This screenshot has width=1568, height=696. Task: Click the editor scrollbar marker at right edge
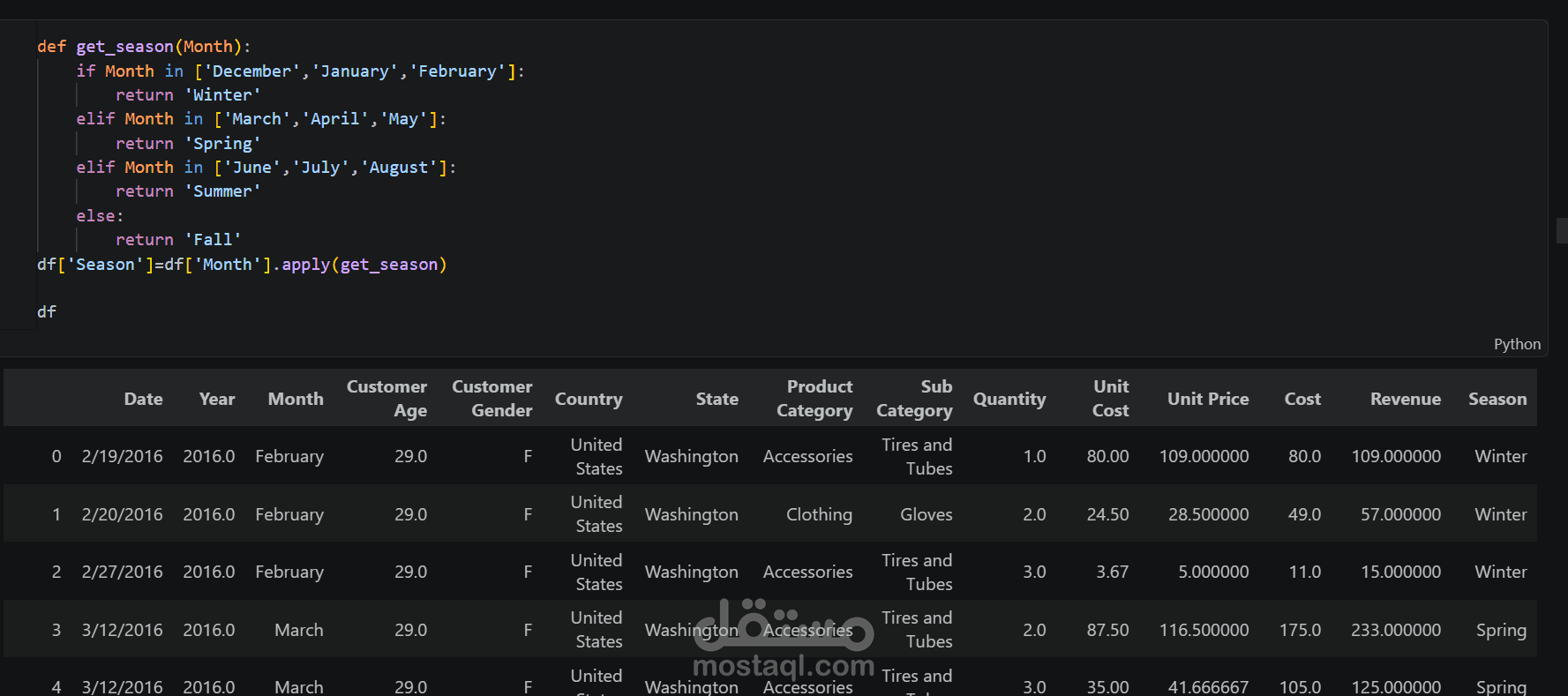(1561, 230)
